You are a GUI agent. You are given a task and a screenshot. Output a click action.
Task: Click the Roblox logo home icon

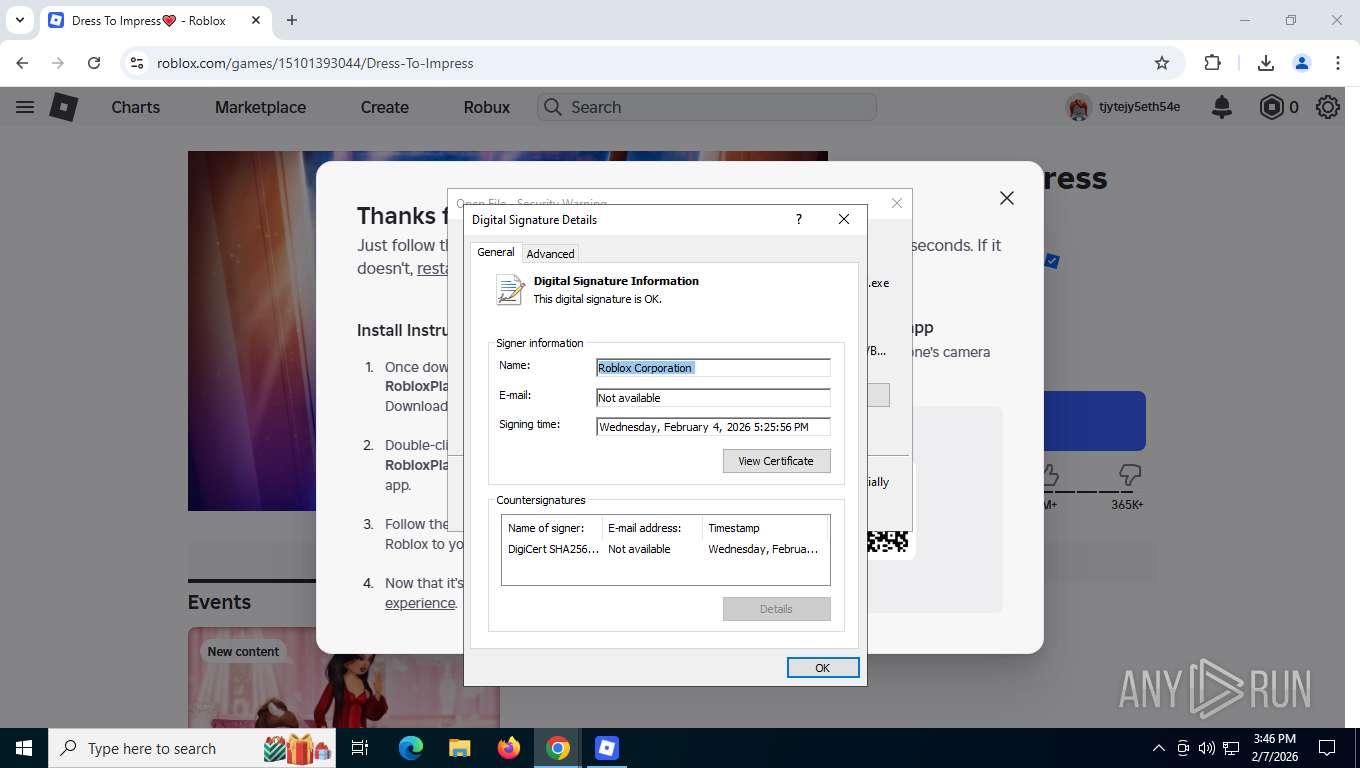click(x=64, y=107)
